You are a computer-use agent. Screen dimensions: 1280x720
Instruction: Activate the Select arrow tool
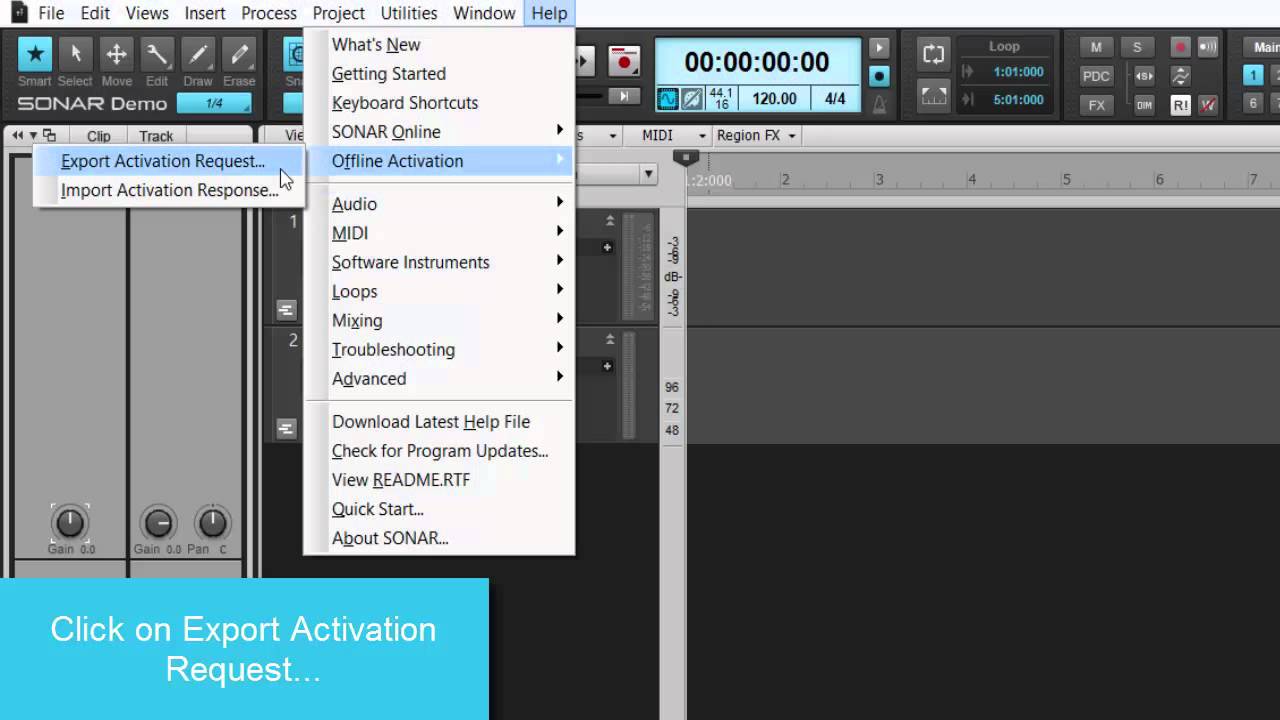(x=75, y=54)
